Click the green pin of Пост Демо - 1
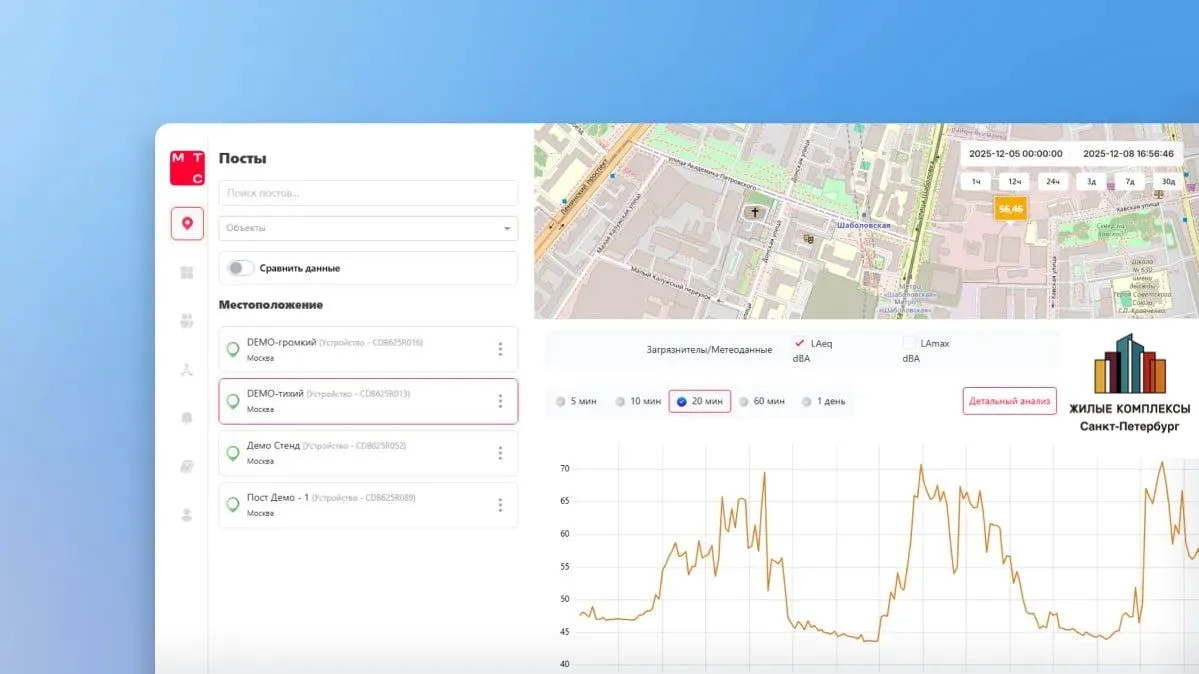This screenshot has width=1199, height=674. [x=233, y=505]
